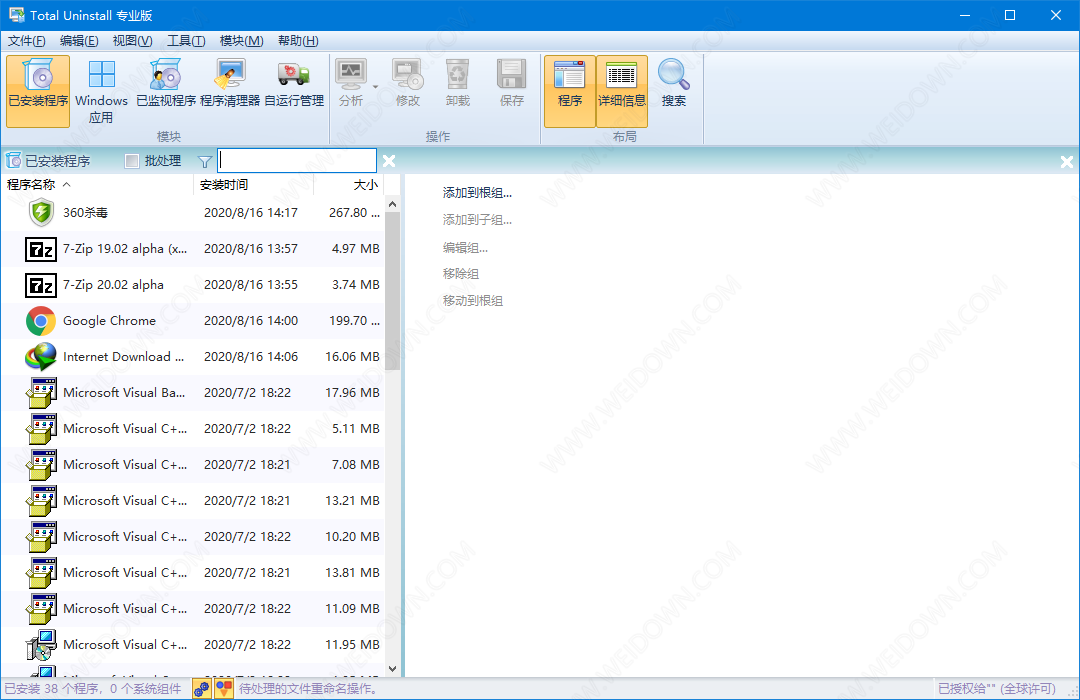Image resolution: width=1080 pixels, height=700 pixels.
Task: Click the 16.06 MB size cell
Action: 353,357
